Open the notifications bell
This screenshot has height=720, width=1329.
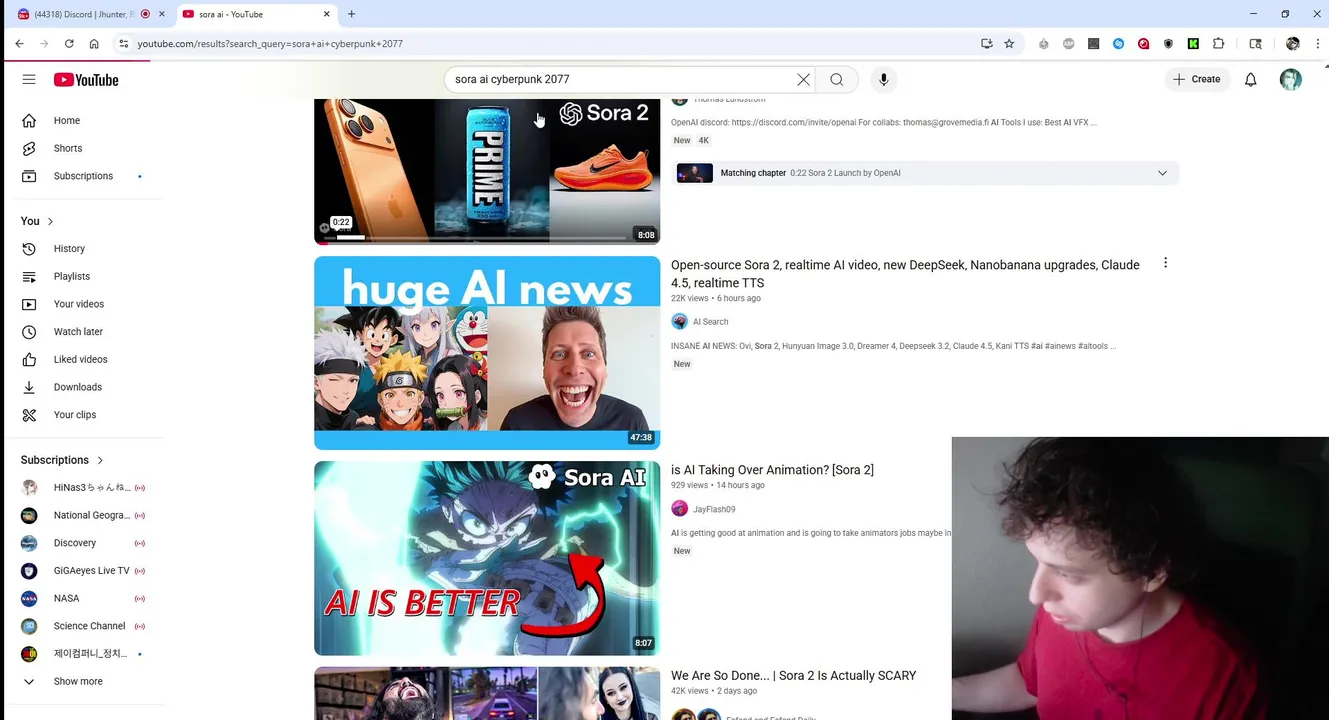pyautogui.click(x=1250, y=79)
